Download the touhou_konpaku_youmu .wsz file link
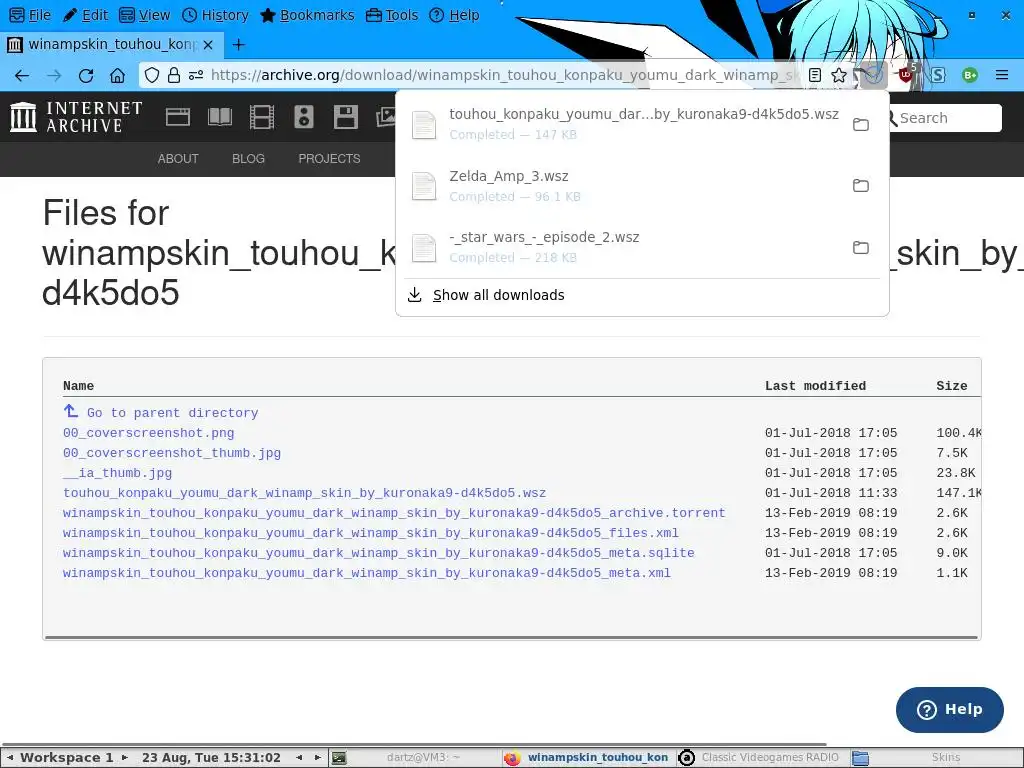Image resolution: width=1024 pixels, height=768 pixels. (304, 493)
